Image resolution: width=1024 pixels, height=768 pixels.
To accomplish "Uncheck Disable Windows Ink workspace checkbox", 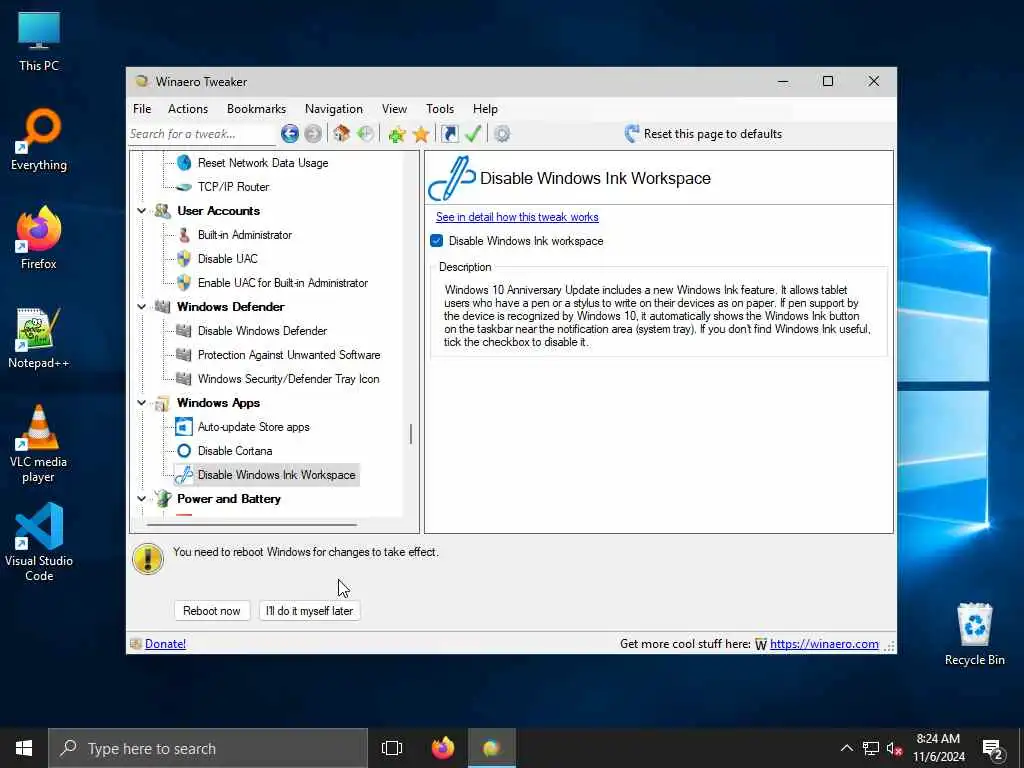I will [437, 241].
